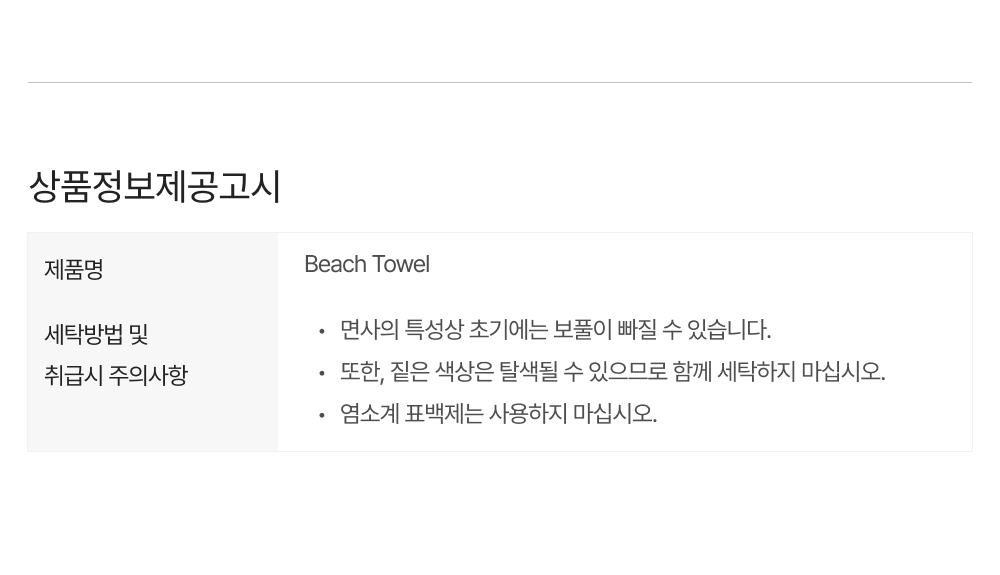Click the word 또한 in second bullet
Image resolution: width=1000 pixels, height=575 pixels.
(361, 372)
